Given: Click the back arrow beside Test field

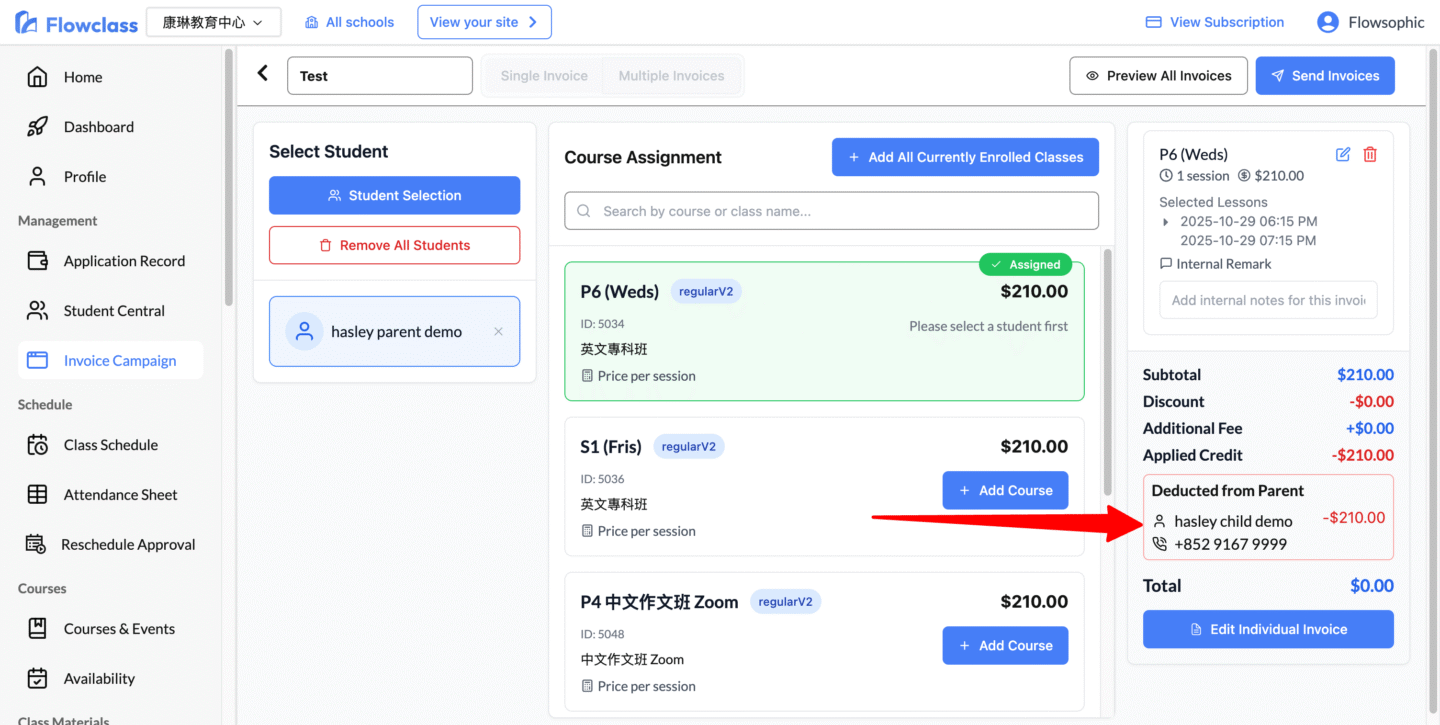Looking at the screenshot, I should [263, 73].
